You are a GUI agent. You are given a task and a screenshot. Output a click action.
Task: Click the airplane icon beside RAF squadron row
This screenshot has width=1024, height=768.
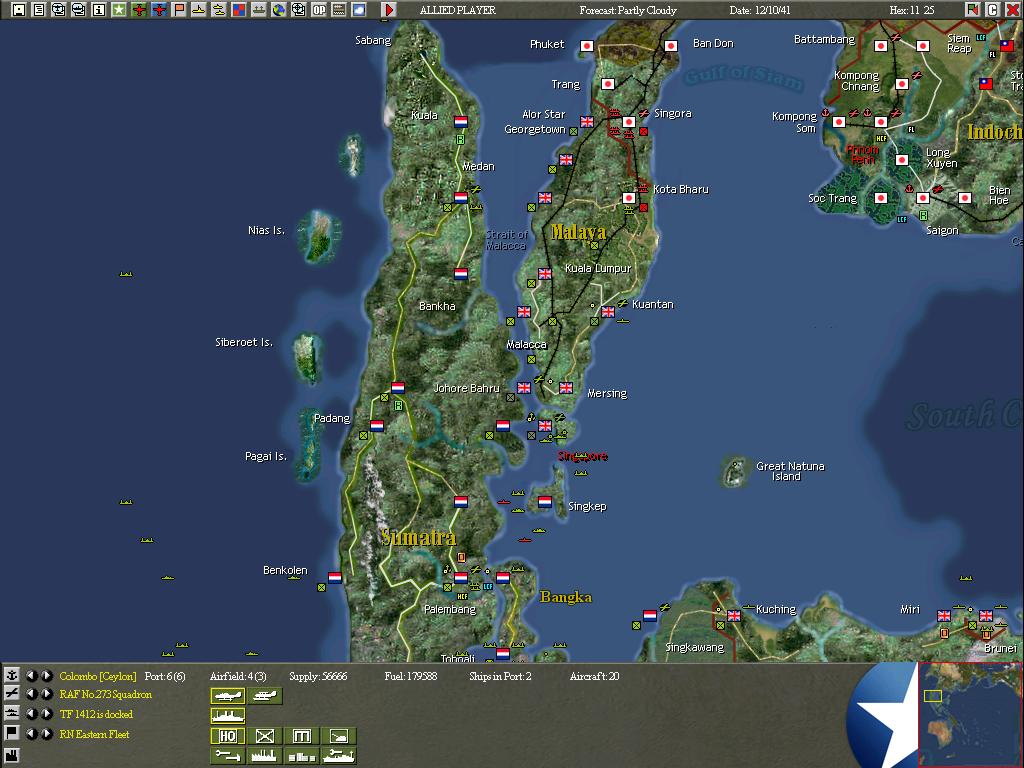coord(12,694)
